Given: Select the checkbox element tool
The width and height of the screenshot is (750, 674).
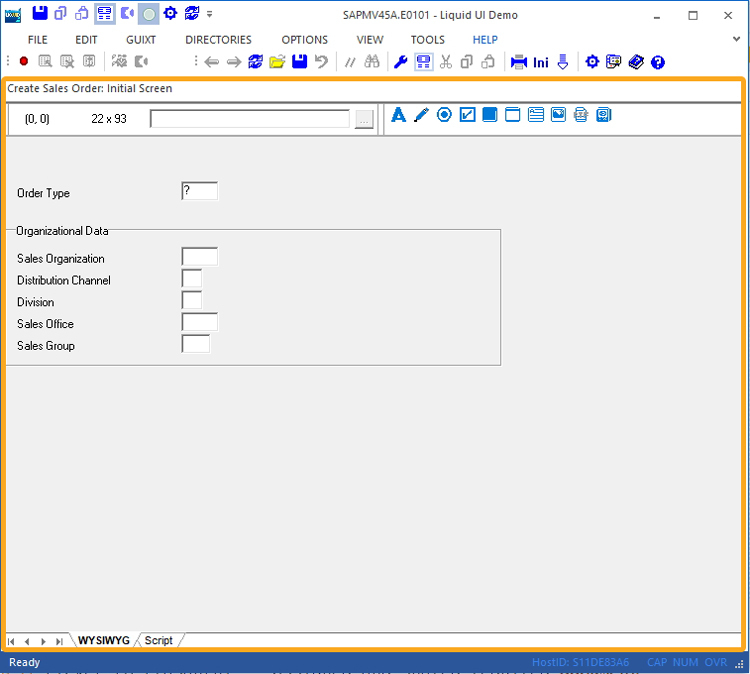Looking at the screenshot, I should point(467,115).
